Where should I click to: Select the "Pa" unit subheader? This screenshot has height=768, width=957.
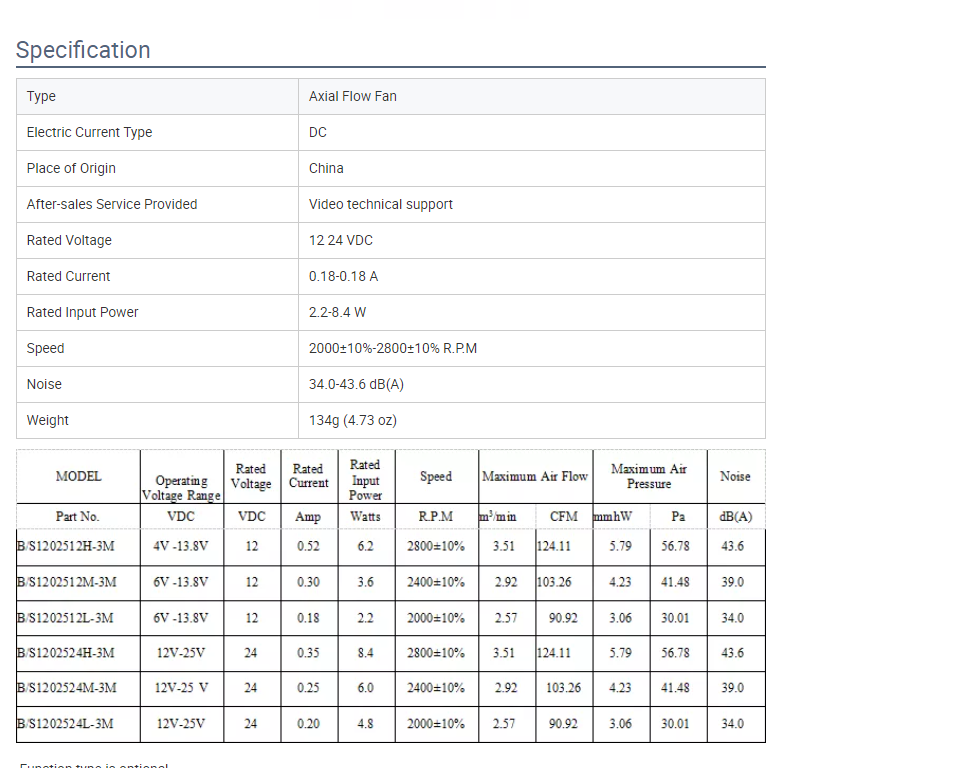tap(678, 516)
